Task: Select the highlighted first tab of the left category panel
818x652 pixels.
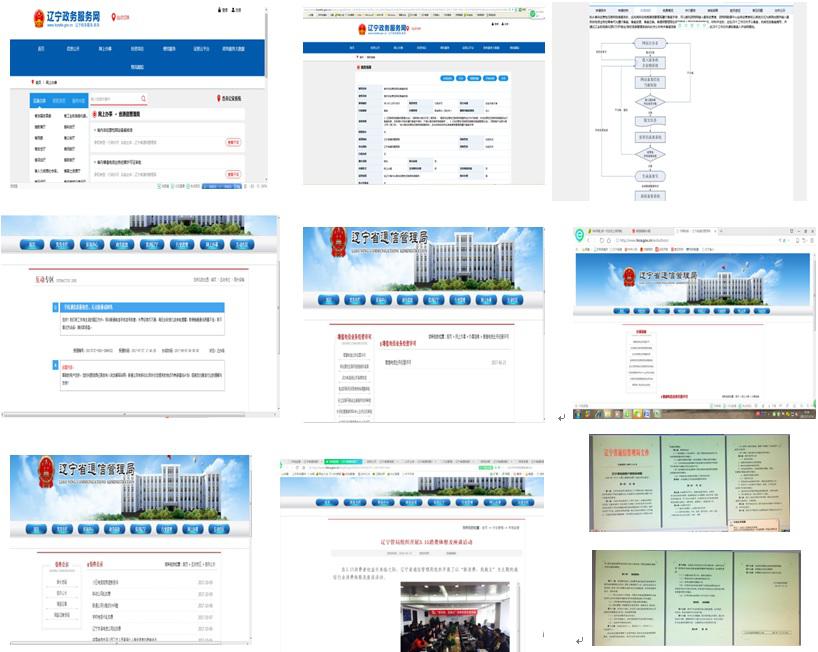Action: [40, 100]
